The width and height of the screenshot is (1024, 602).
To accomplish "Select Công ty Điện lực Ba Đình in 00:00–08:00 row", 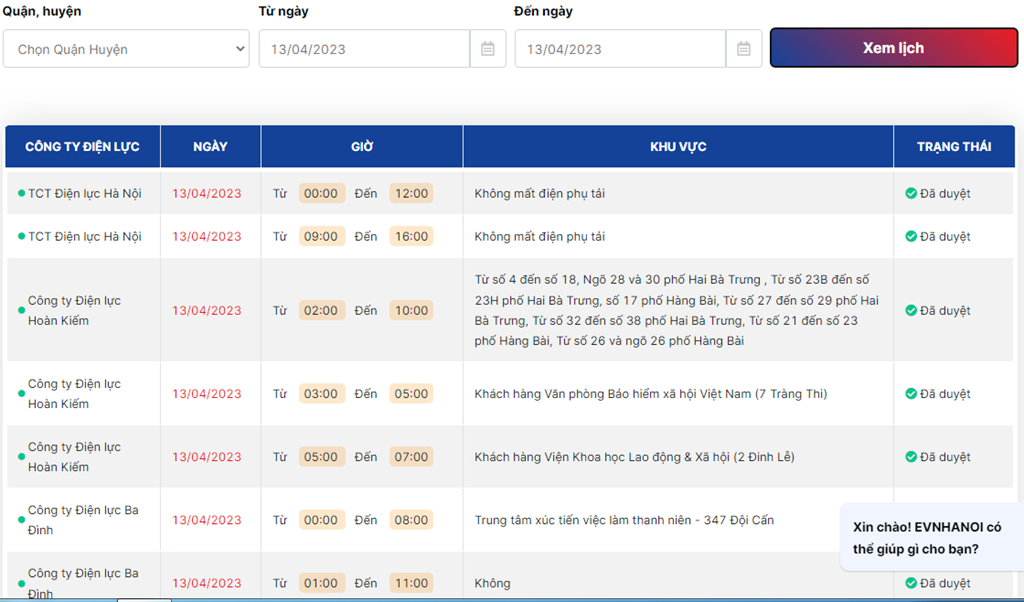I will (x=83, y=520).
